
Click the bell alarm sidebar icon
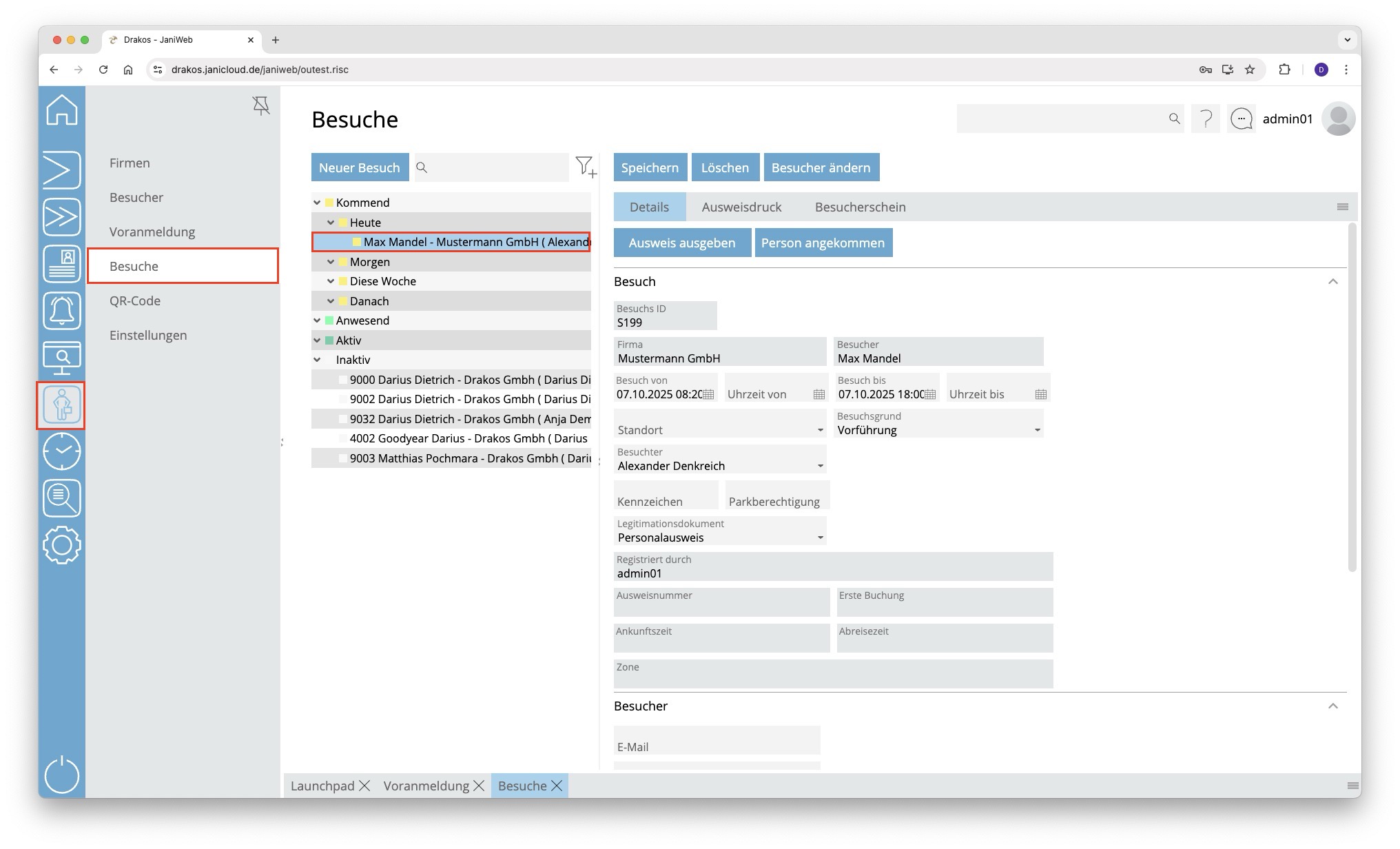coord(61,311)
